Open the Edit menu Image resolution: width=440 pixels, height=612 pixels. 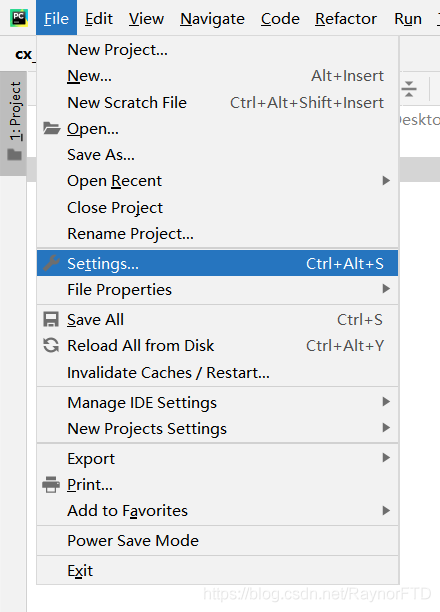coord(99,18)
